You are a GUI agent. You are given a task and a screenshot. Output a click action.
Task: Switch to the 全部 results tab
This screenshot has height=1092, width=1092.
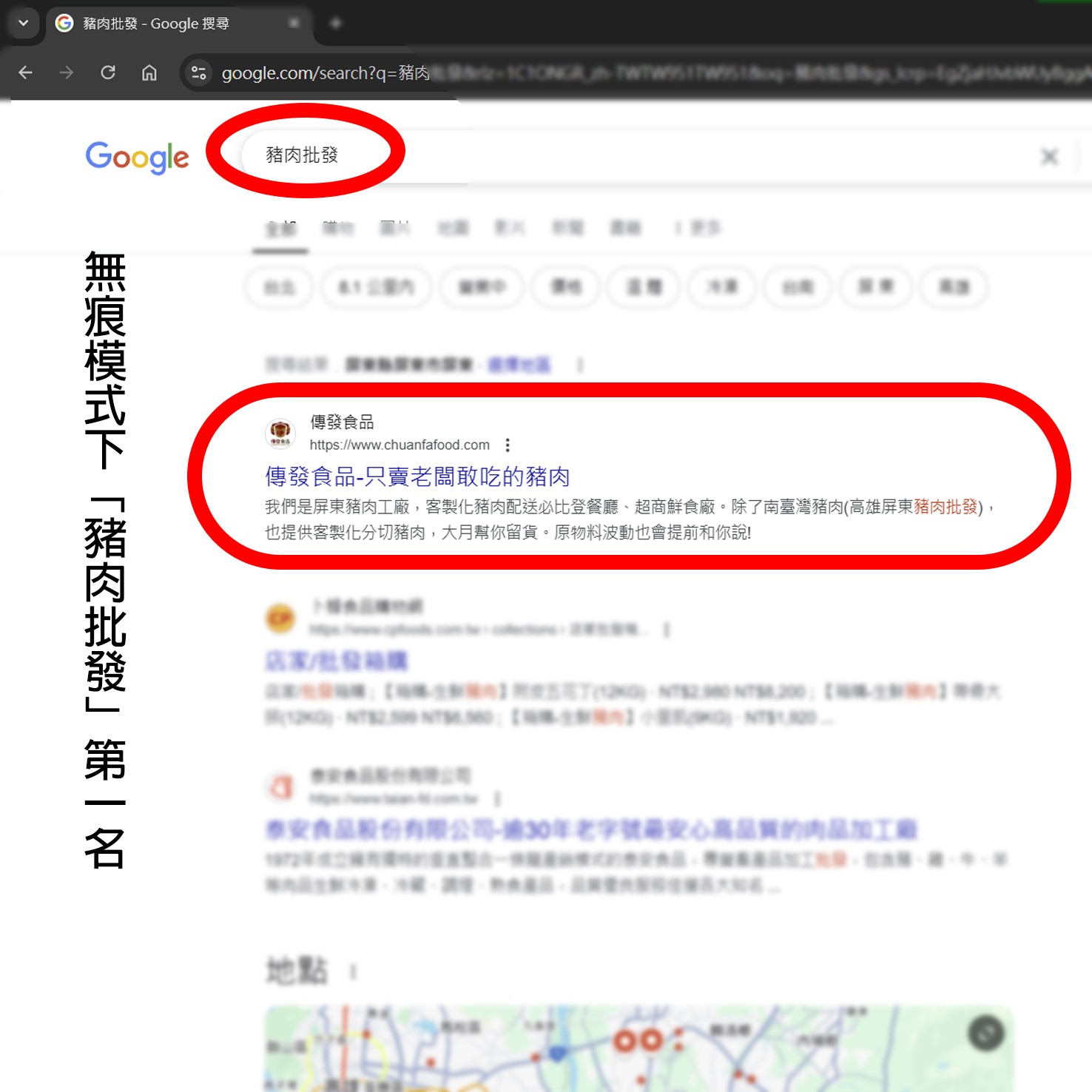point(280,229)
